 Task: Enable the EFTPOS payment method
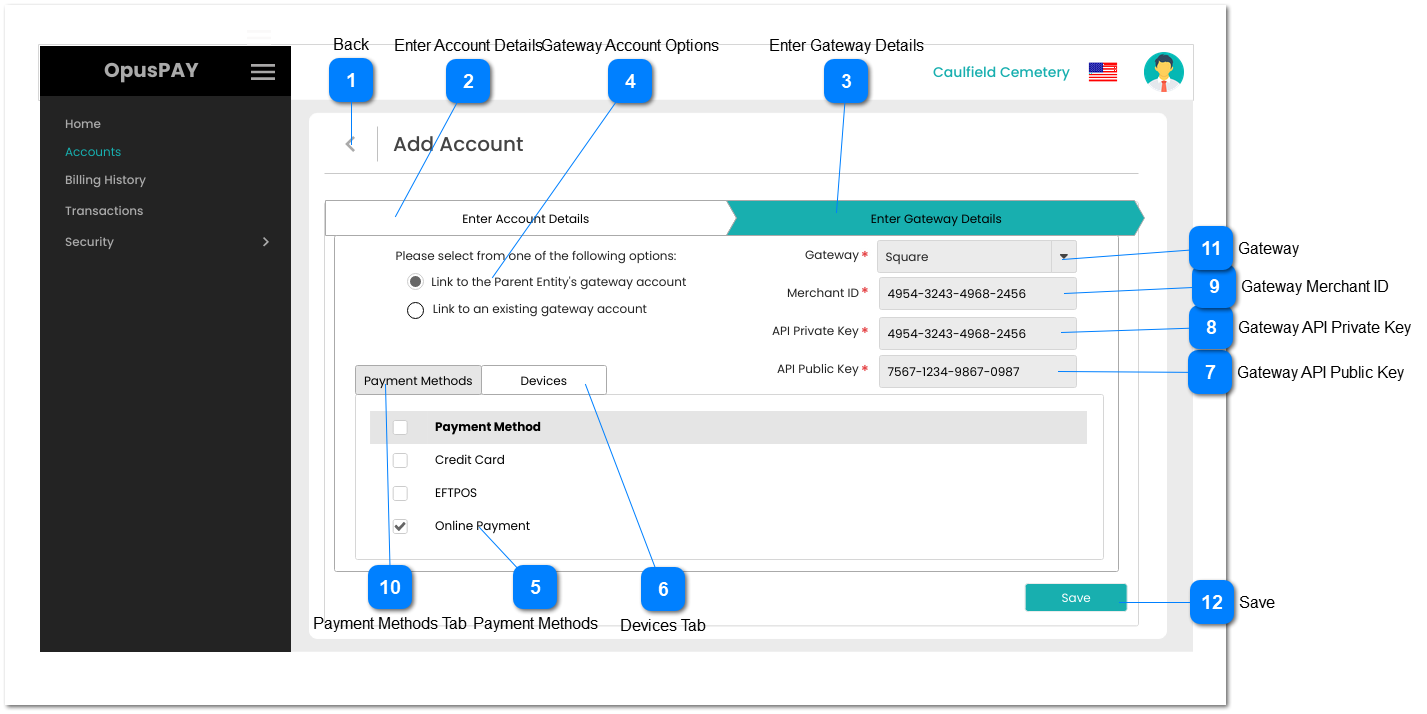[x=400, y=493]
